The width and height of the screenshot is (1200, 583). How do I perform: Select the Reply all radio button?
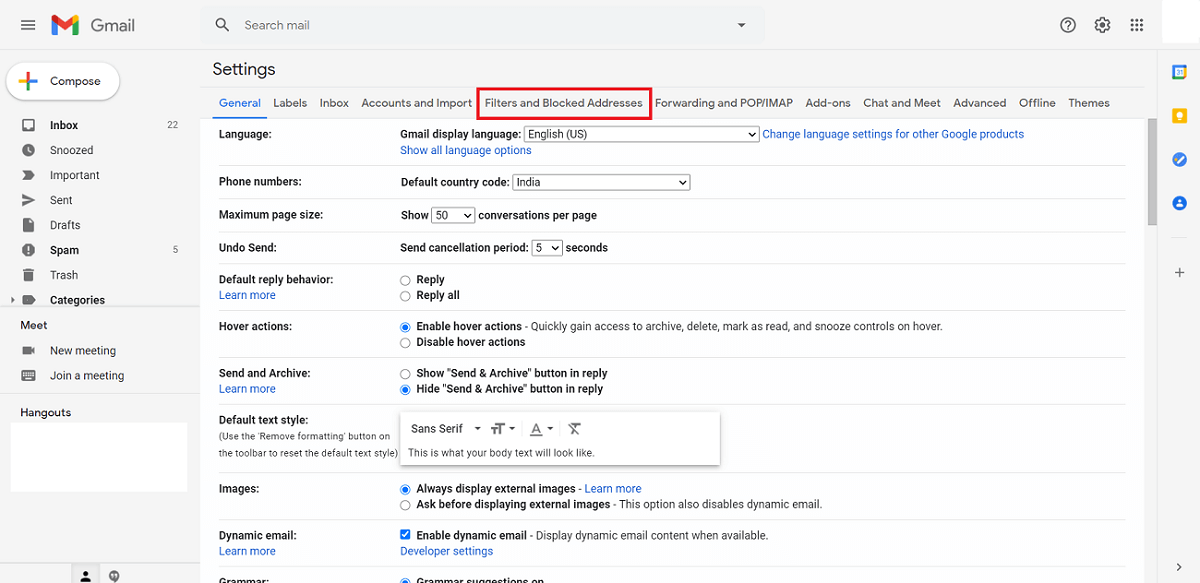pos(405,296)
